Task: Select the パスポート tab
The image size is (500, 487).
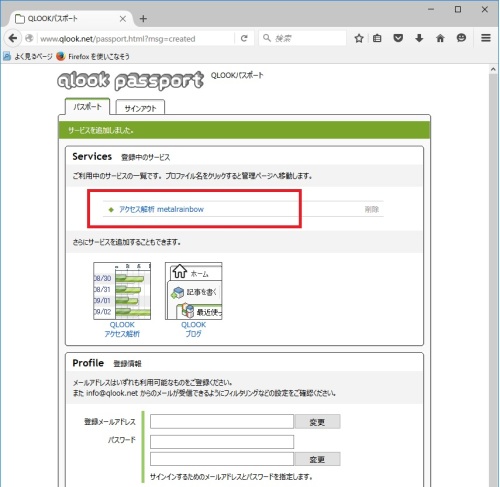Action: pyautogui.click(x=87, y=107)
